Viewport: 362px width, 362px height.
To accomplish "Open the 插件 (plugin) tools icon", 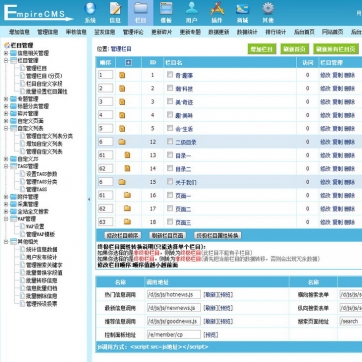I will [217, 9].
